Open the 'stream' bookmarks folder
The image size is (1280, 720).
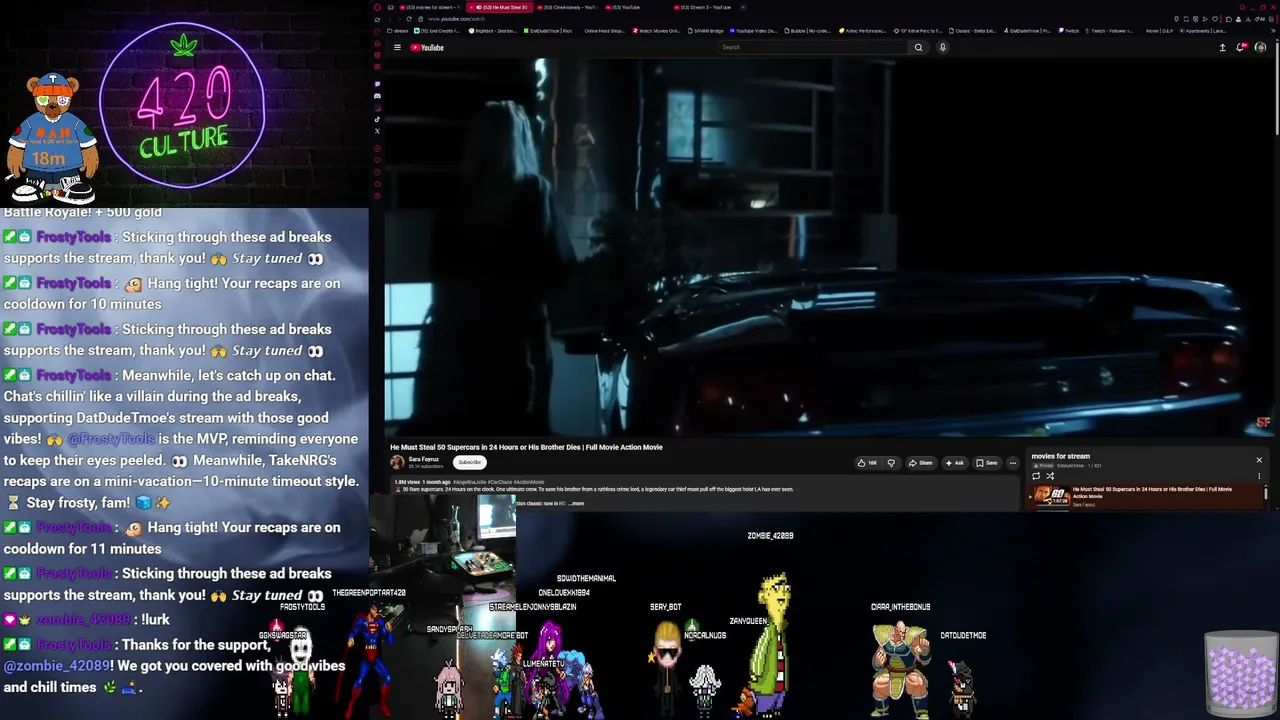point(399,31)
